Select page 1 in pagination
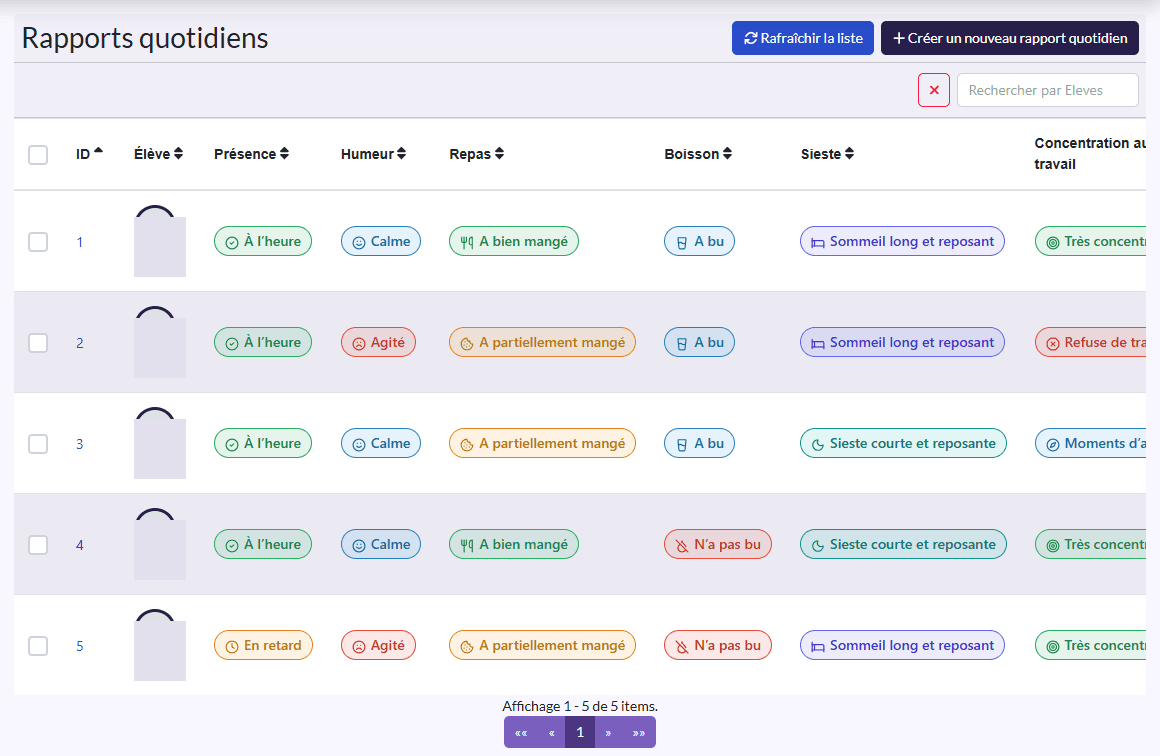1160x756 pixels. click(x=580, y=732)
